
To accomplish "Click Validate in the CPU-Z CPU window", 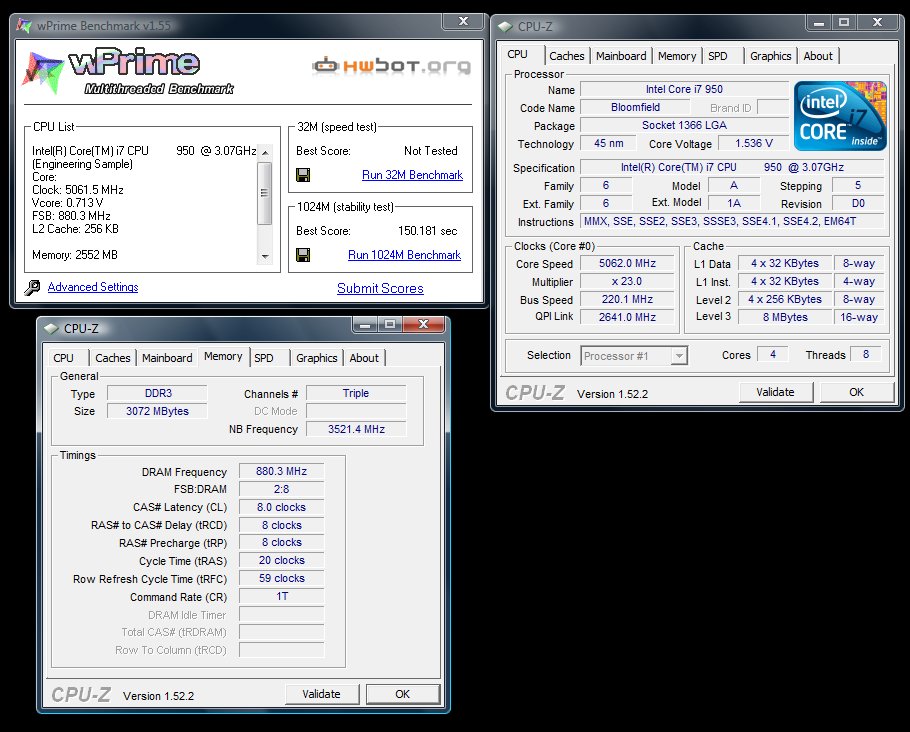I will tap(775, 392).
